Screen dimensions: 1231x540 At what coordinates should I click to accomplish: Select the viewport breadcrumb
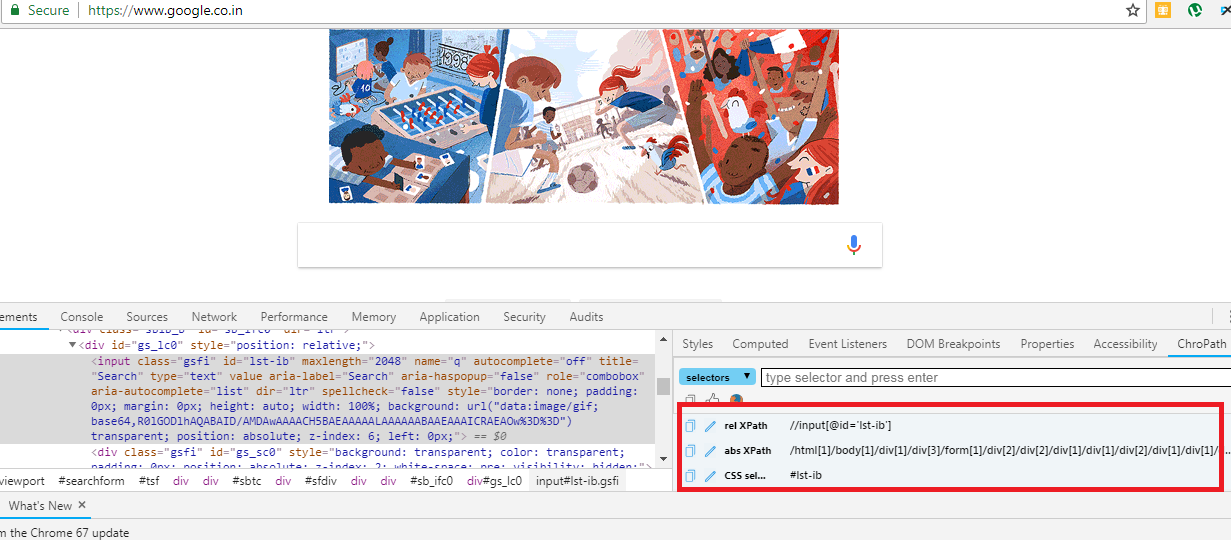pos(22,481)
